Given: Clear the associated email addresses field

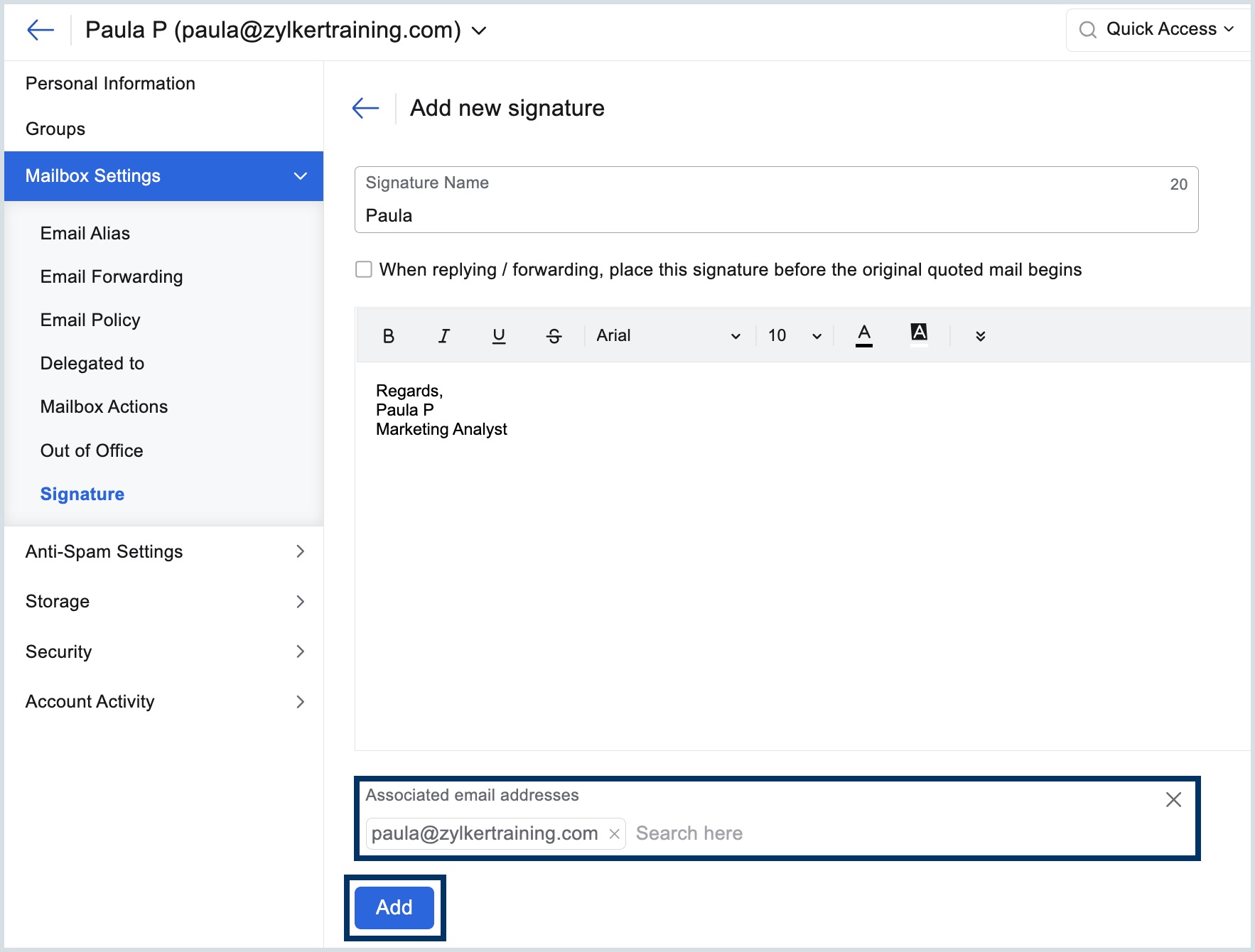Looking at the screenshot, I should [x=1173, y=800].
